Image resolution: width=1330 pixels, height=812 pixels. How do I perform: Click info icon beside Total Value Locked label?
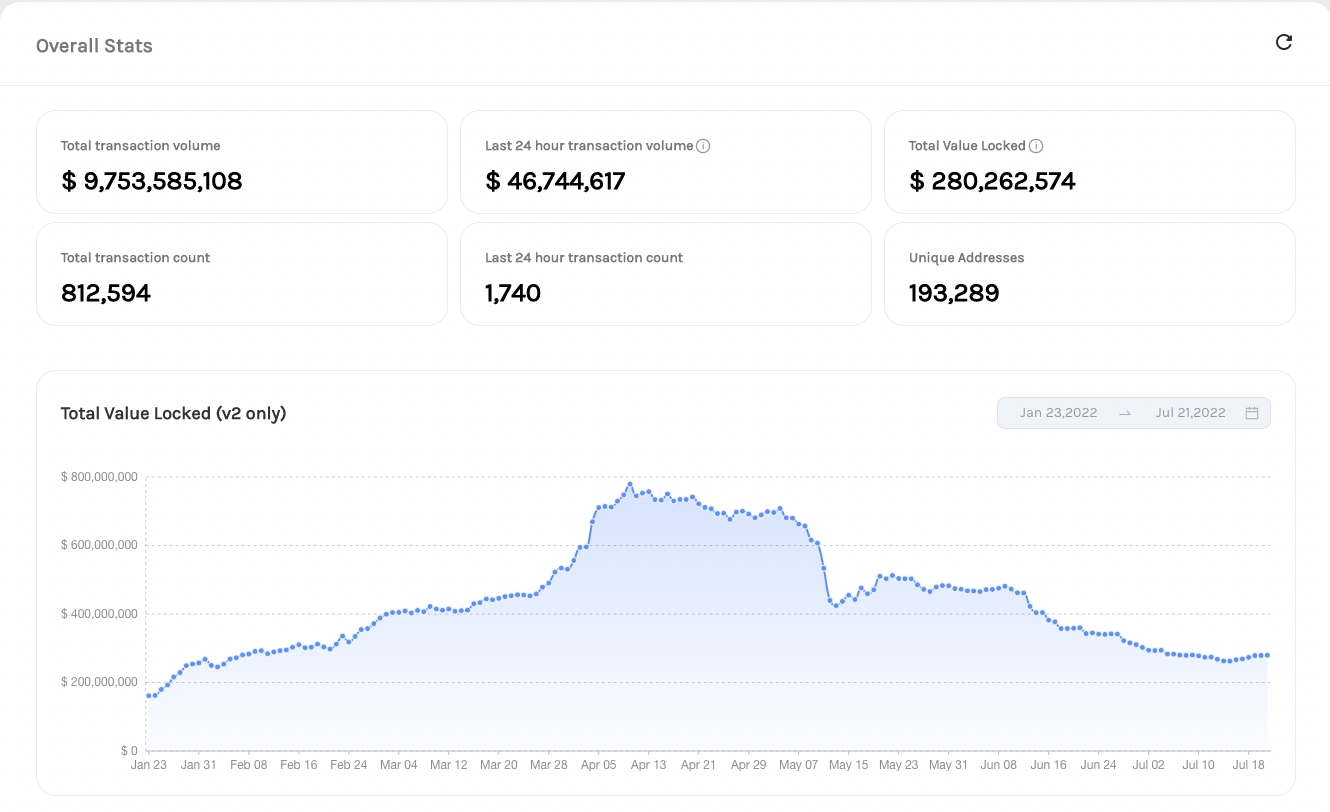point(1036,146)
